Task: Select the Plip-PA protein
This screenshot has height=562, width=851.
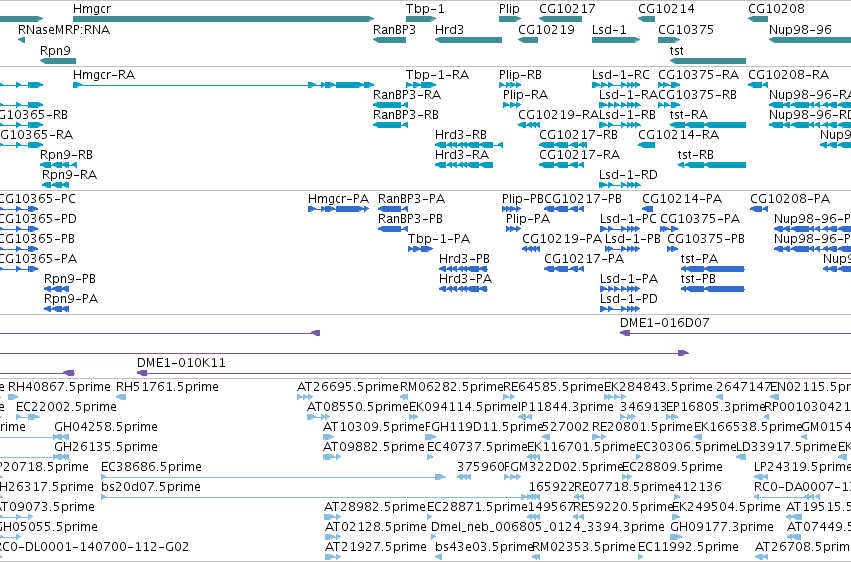Action: 513,229
